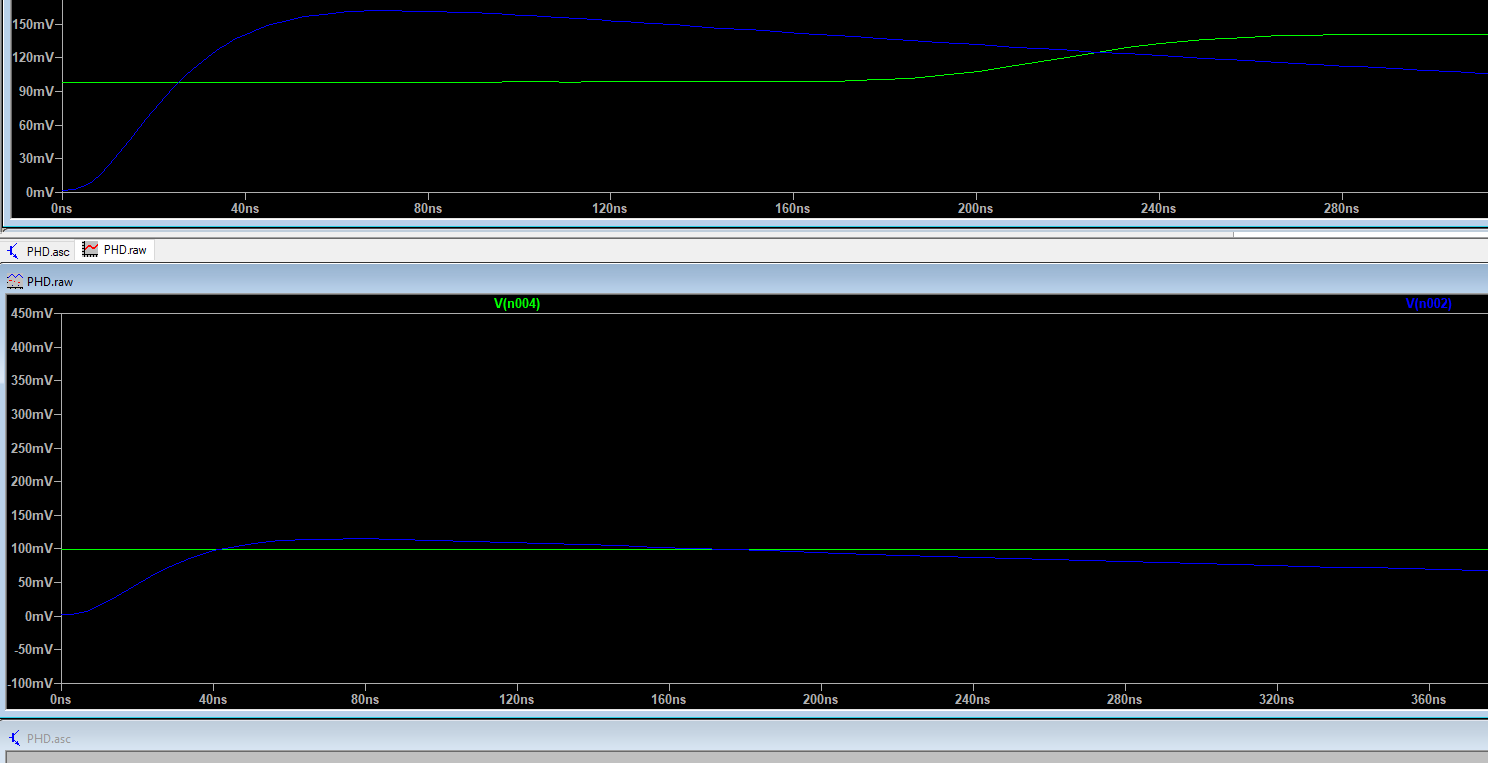Click the green V(n004) trace label
This screenshot has width=1488, height=770.
(517, 304)
